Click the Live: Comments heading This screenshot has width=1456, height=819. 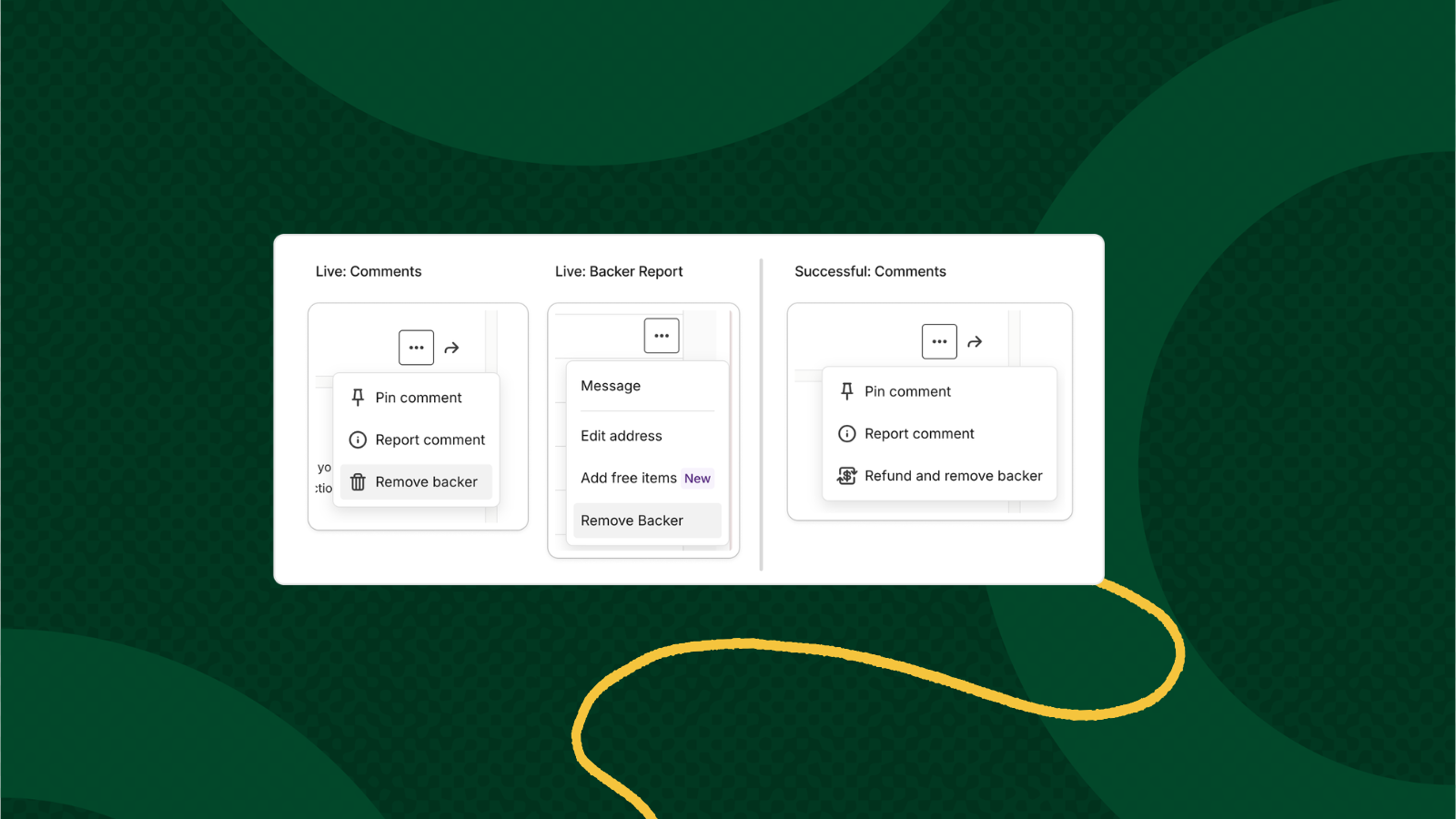369,271
